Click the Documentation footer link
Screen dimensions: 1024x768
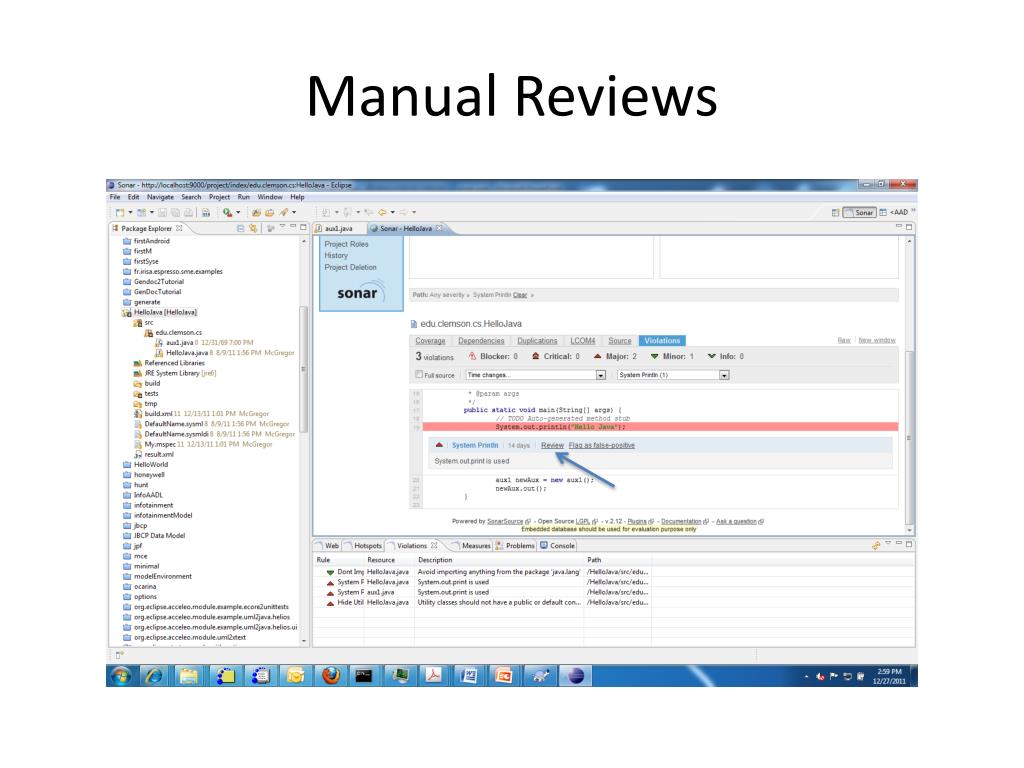[x=681, y=521]
